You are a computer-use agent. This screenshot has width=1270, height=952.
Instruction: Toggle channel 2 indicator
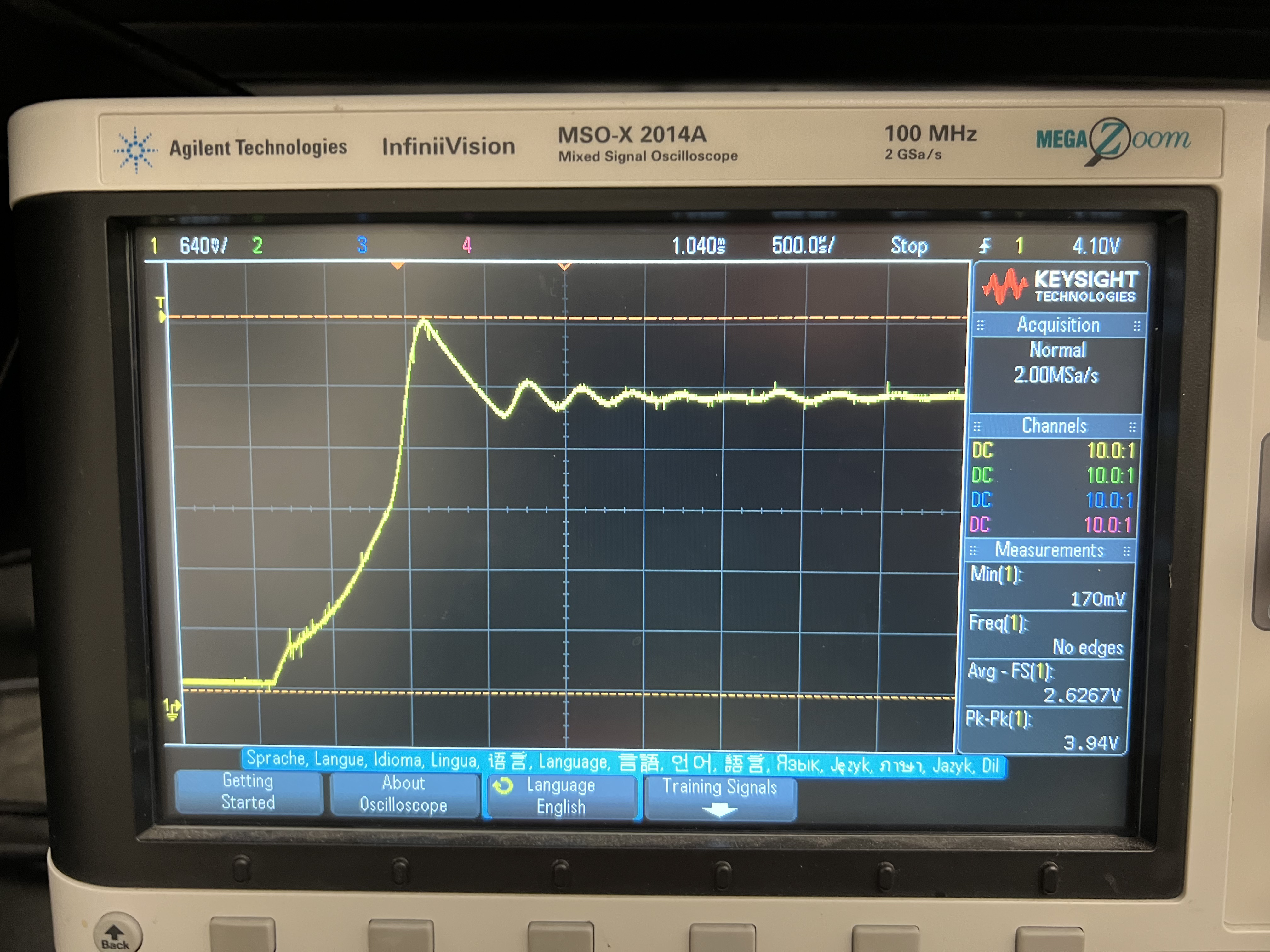(x=257, y=246)
